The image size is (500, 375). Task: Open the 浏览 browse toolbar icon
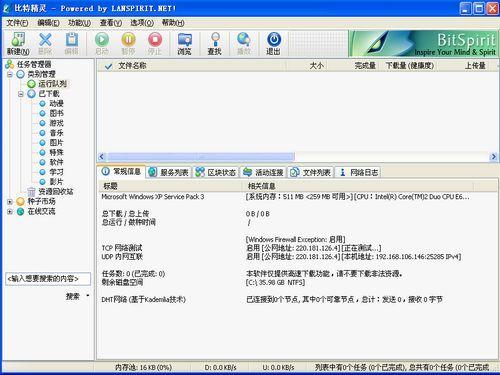[184, 43]
